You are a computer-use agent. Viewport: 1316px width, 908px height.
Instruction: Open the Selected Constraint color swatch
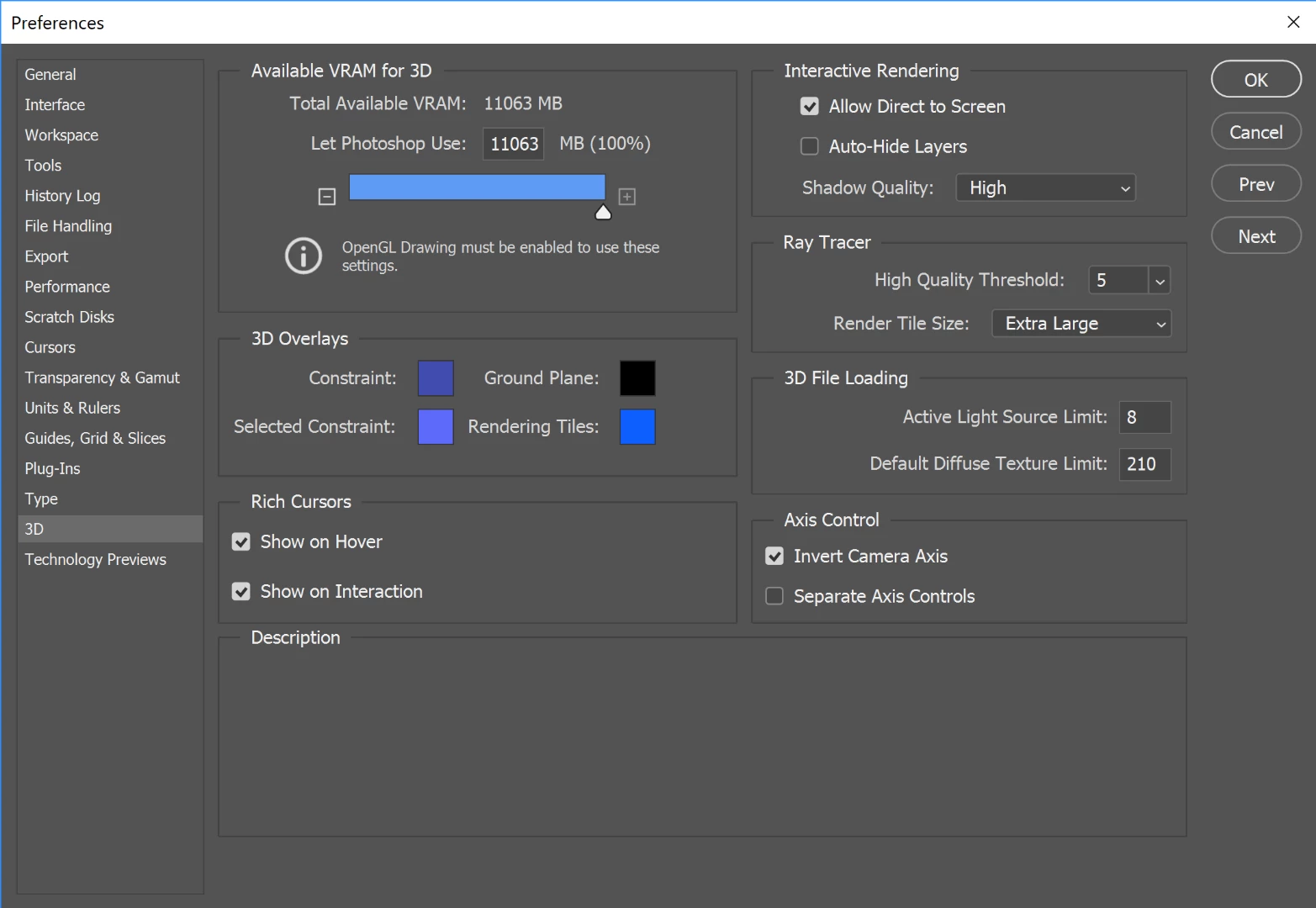[x=436, y=427]
